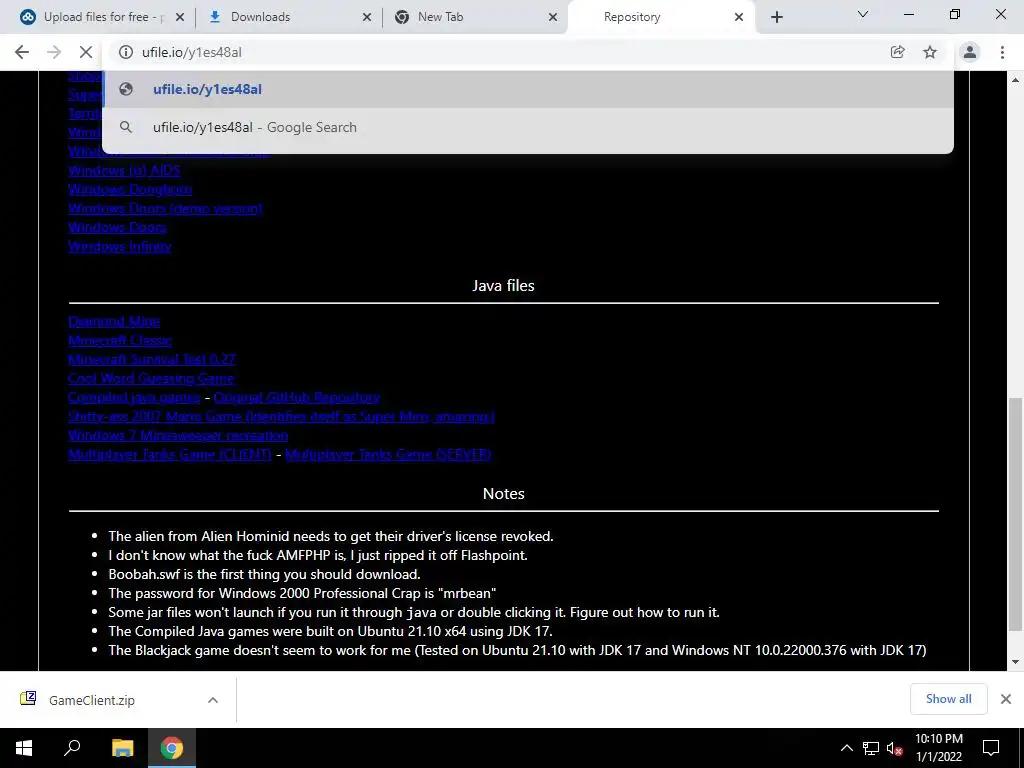Open File Explorer from taskbar

pyautogui.click(x=123, y=748)
